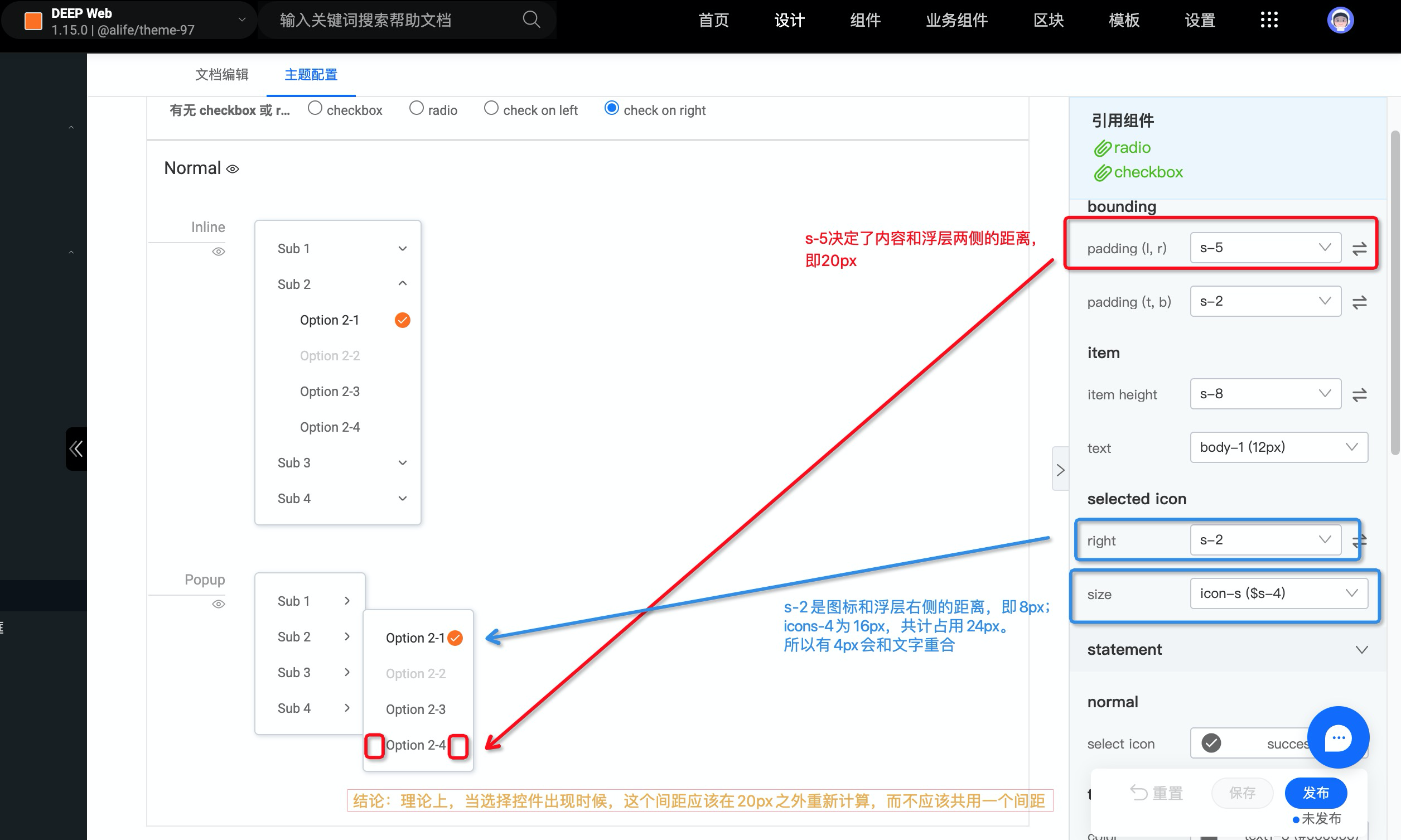
Task: Click the 发布 publish button
Action: [1316, 793]
